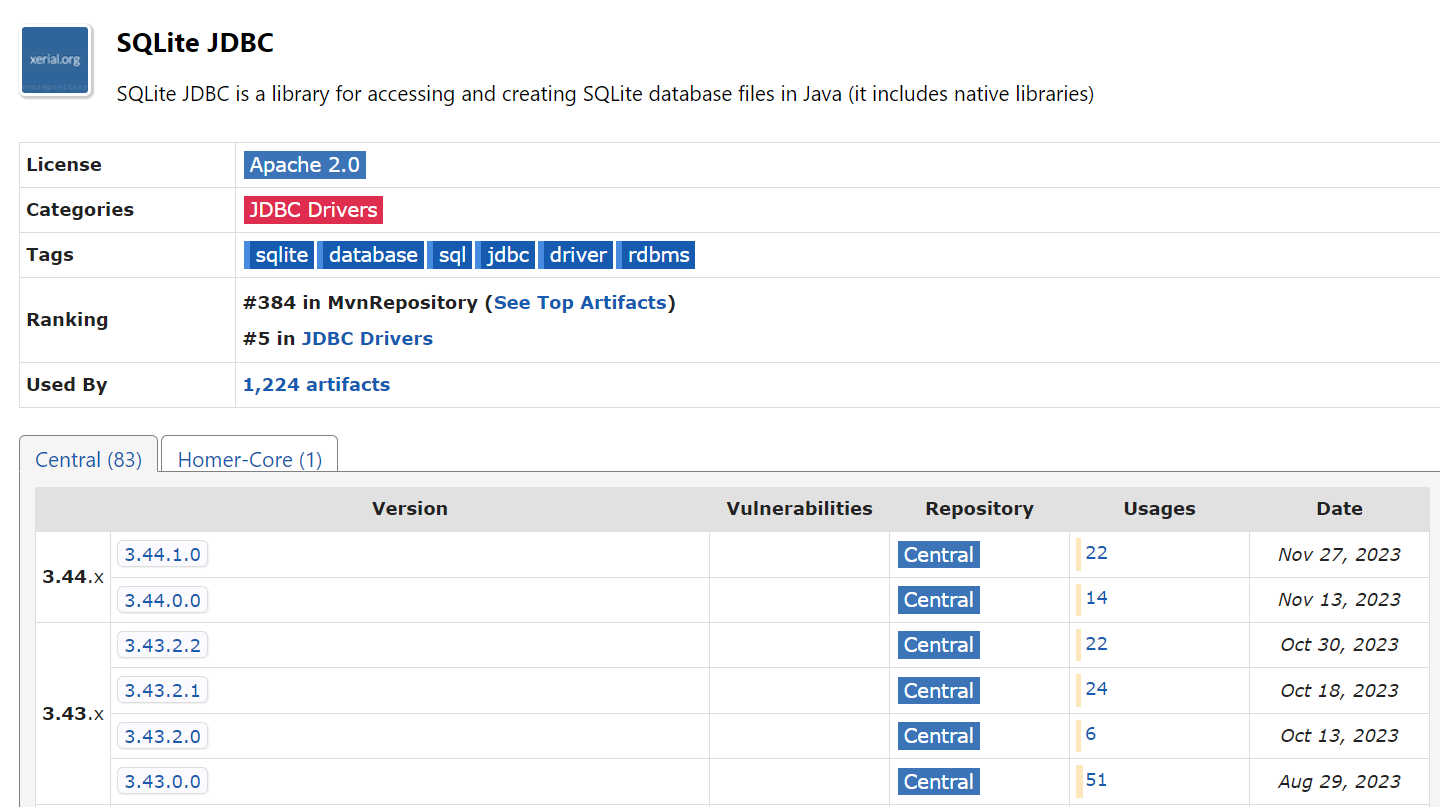
Task: Open the JDBC Drivers category badge
Action: [x=313, y=210]
